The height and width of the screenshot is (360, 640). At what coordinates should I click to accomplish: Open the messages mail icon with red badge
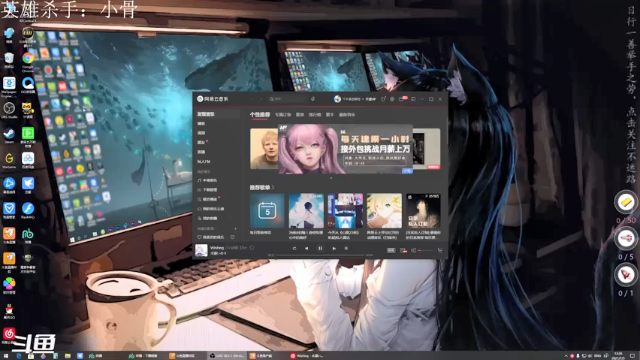tap(402, 99)
